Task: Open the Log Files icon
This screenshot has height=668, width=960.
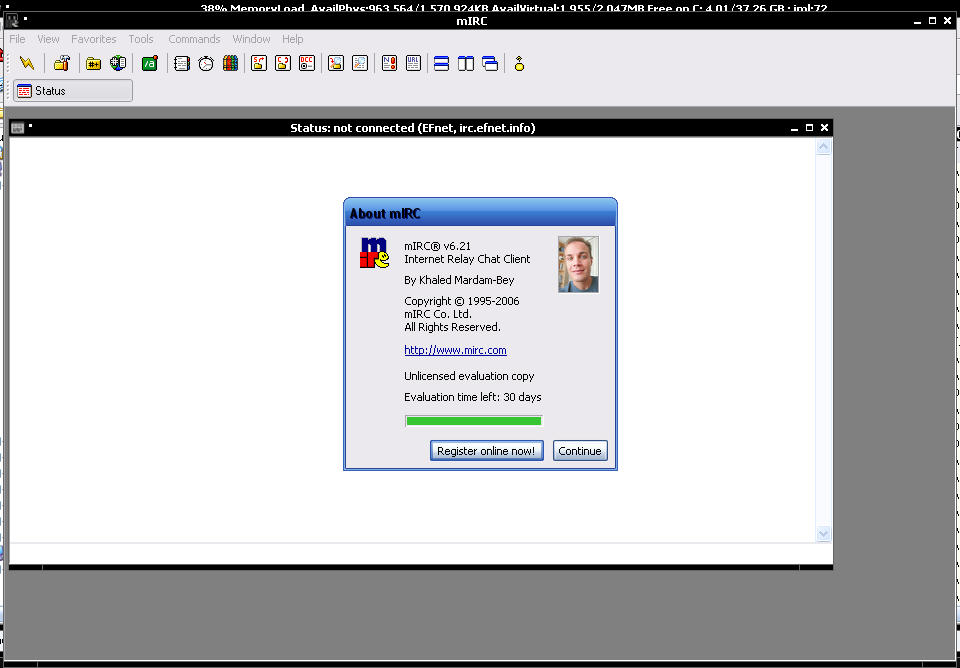Action: [x=360, y=63]
